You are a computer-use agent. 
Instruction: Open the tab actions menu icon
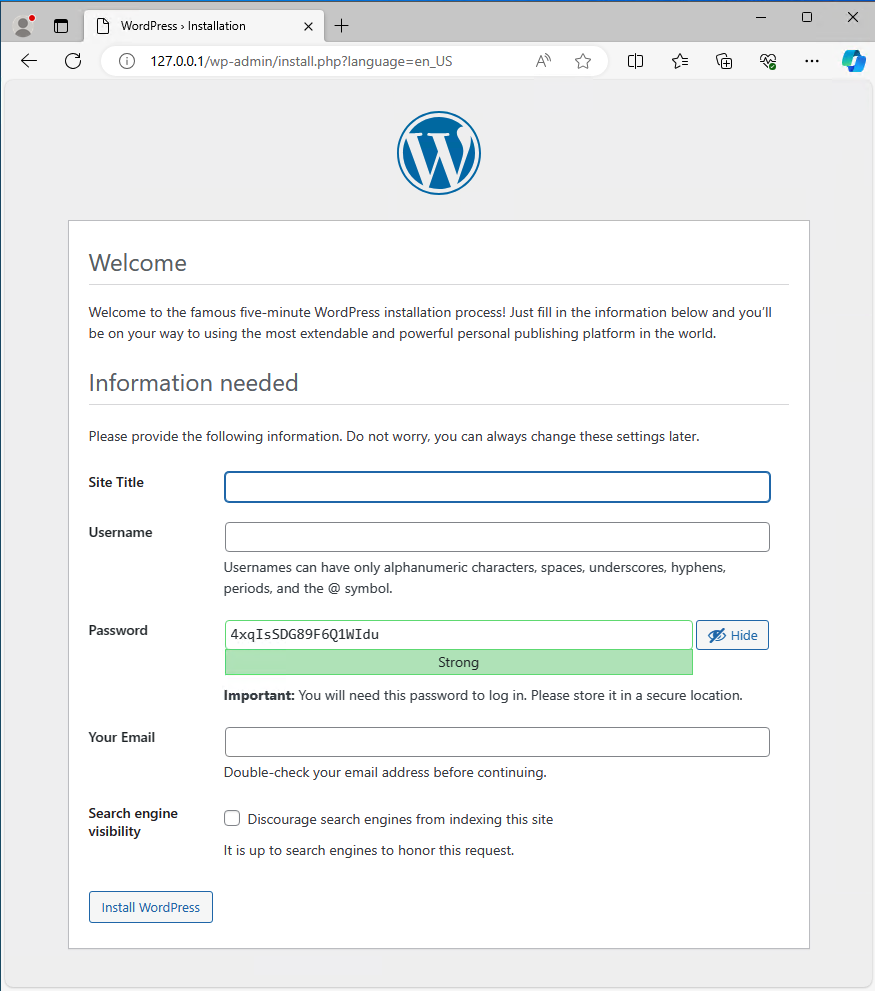click(61, 26)
